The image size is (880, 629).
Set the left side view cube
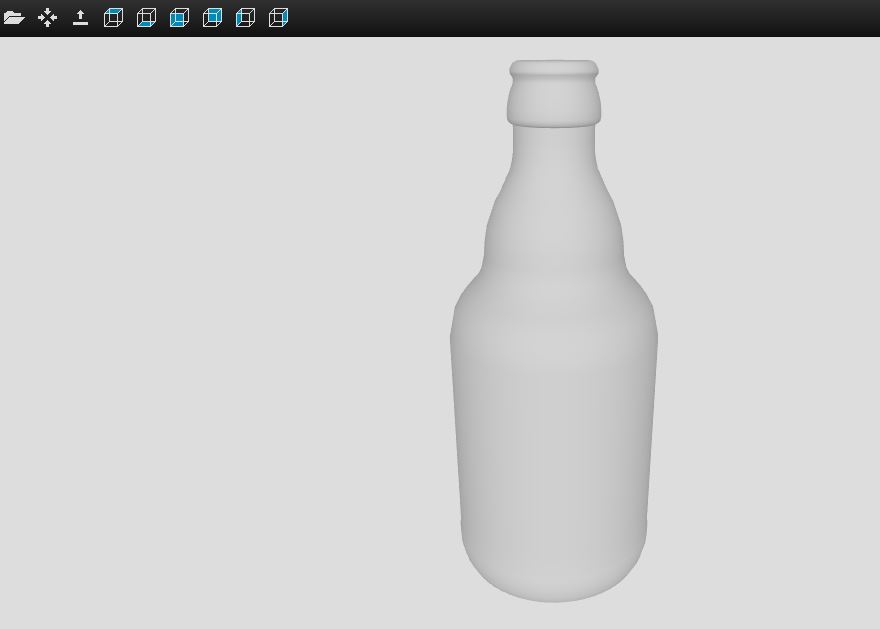[x=245, y=18]
